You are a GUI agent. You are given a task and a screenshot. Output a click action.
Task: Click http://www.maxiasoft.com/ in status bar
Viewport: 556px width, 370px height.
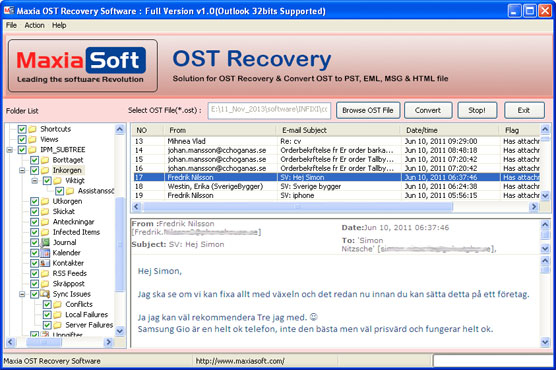[240, 361]
